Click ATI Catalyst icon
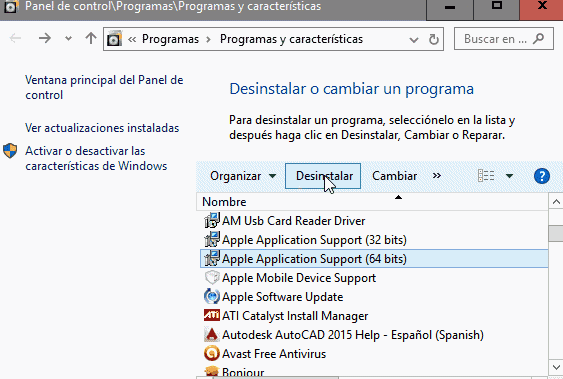563x379 pixels. 212,315
